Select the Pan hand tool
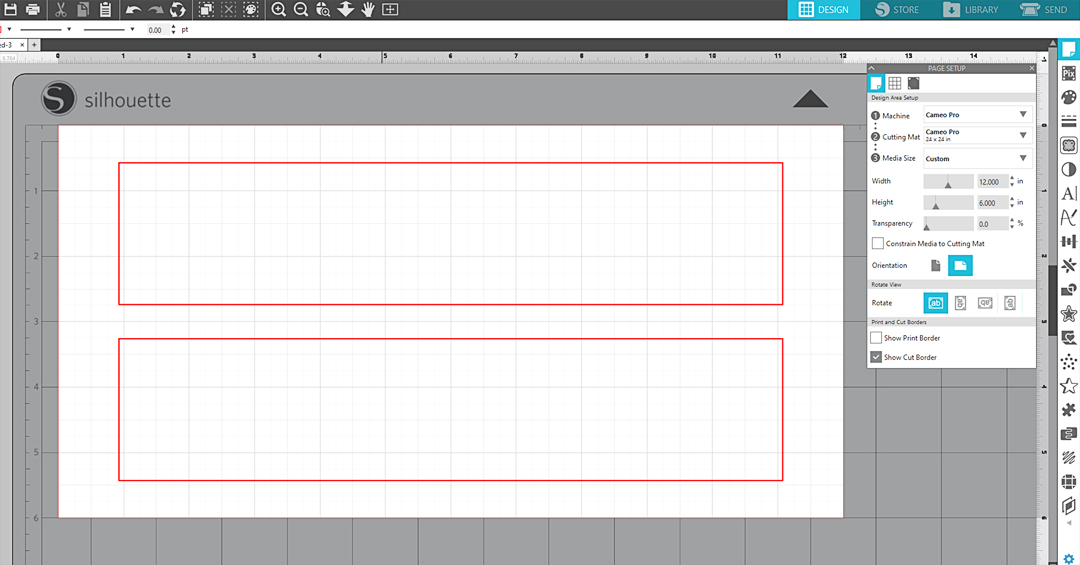The image size is (1080, 565). point(368,10)
